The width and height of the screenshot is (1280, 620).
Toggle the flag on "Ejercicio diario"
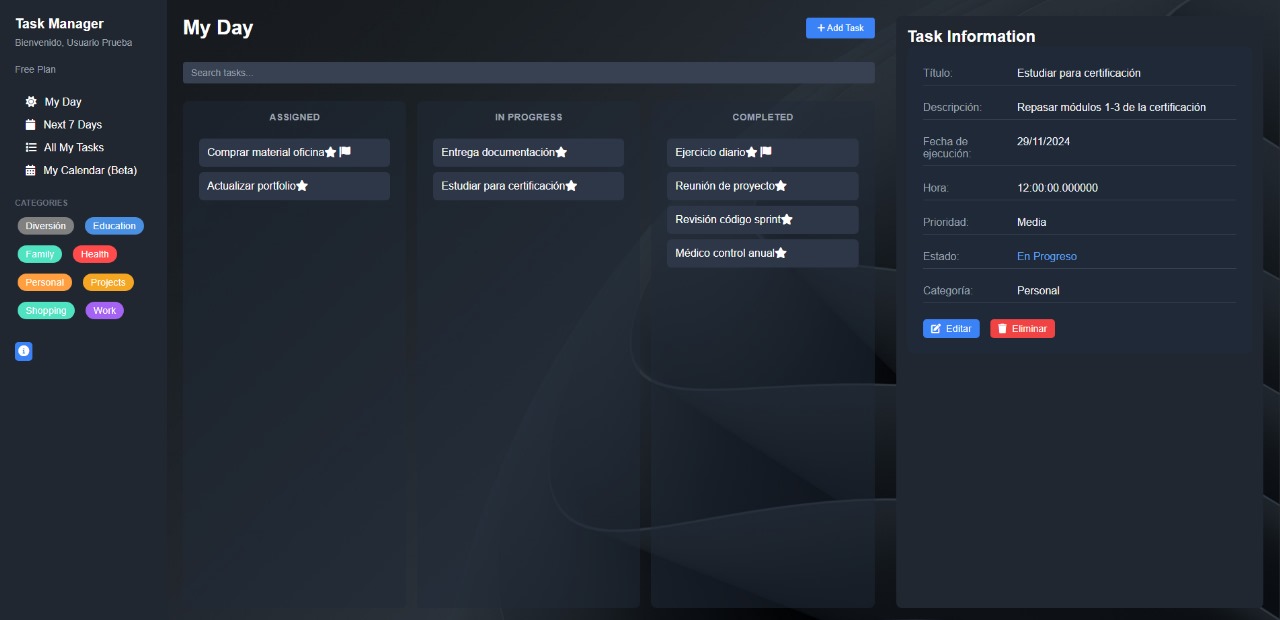[x=764, y=151]
